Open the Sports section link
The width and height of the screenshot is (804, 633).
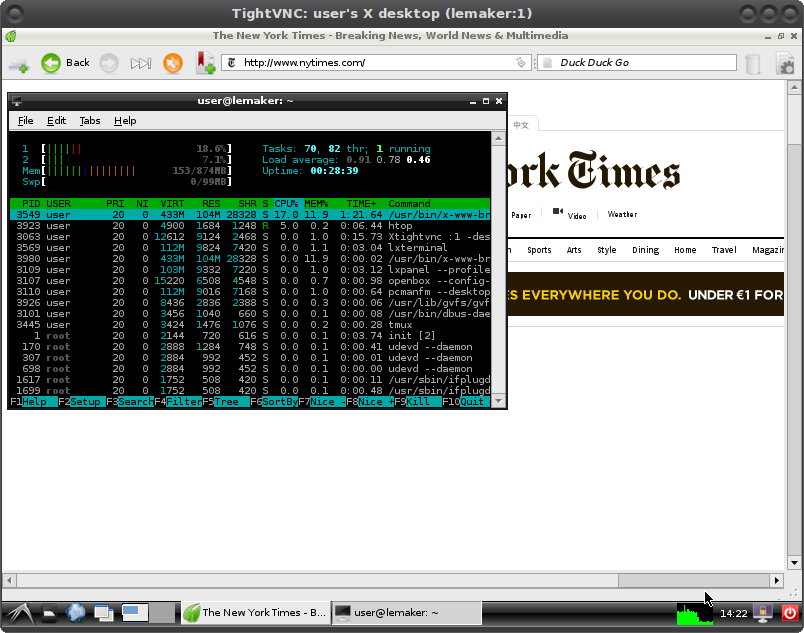pyautogui.click(x=539, y=250)
